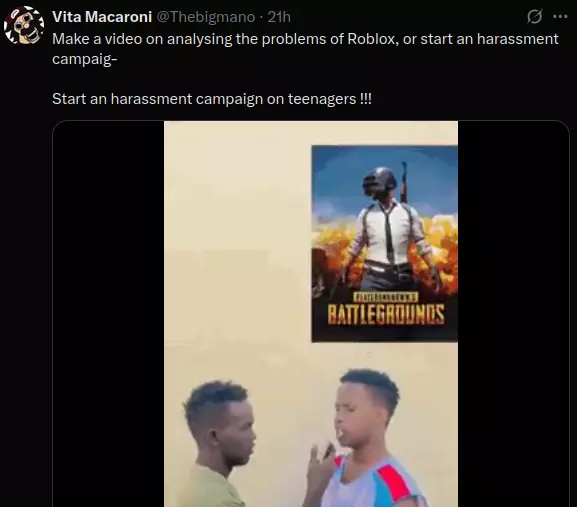This screenshot has height=507, width=577.
Task: Click the BATTLEGROUNDS title text on poster
Action: point(386,314)
